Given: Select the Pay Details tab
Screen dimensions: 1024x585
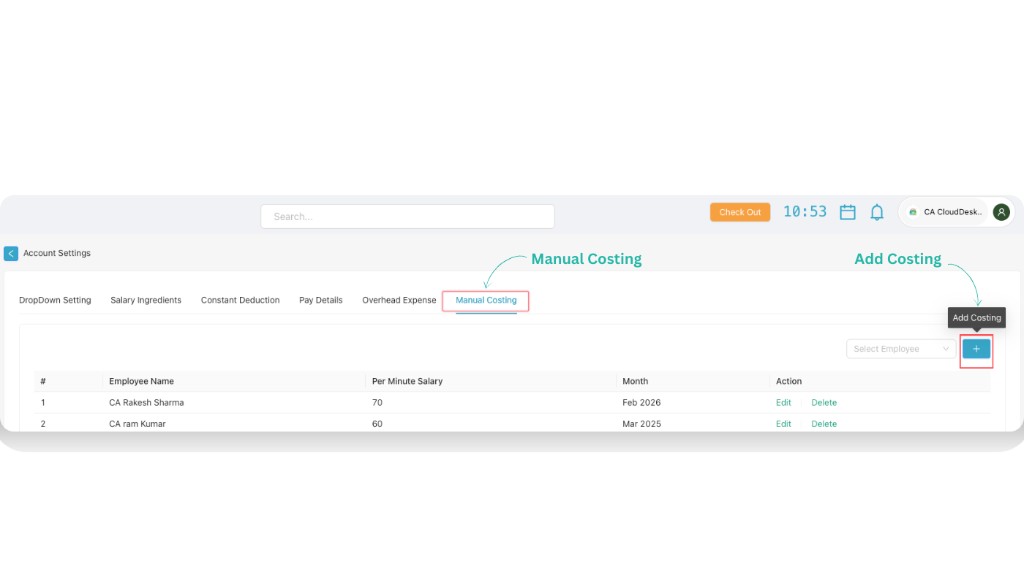Looking at the screenshot, I should (x=320, y=299).
